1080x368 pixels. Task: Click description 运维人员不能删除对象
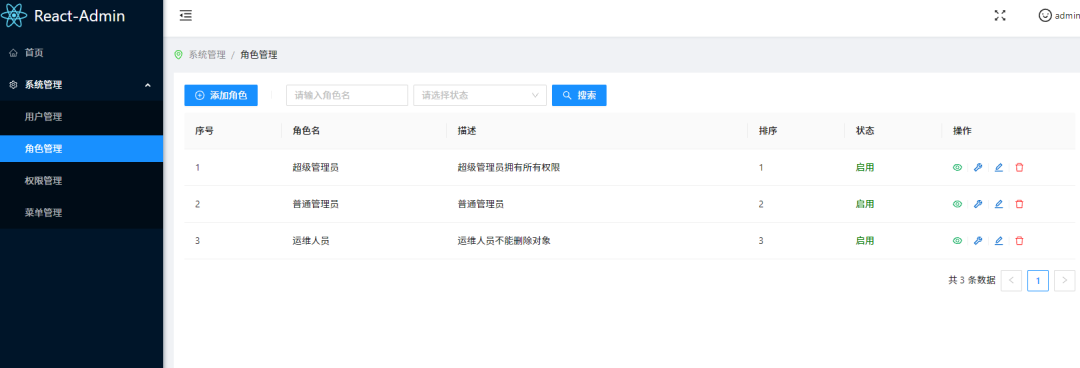pyautogui.click(x=504, y=241)
